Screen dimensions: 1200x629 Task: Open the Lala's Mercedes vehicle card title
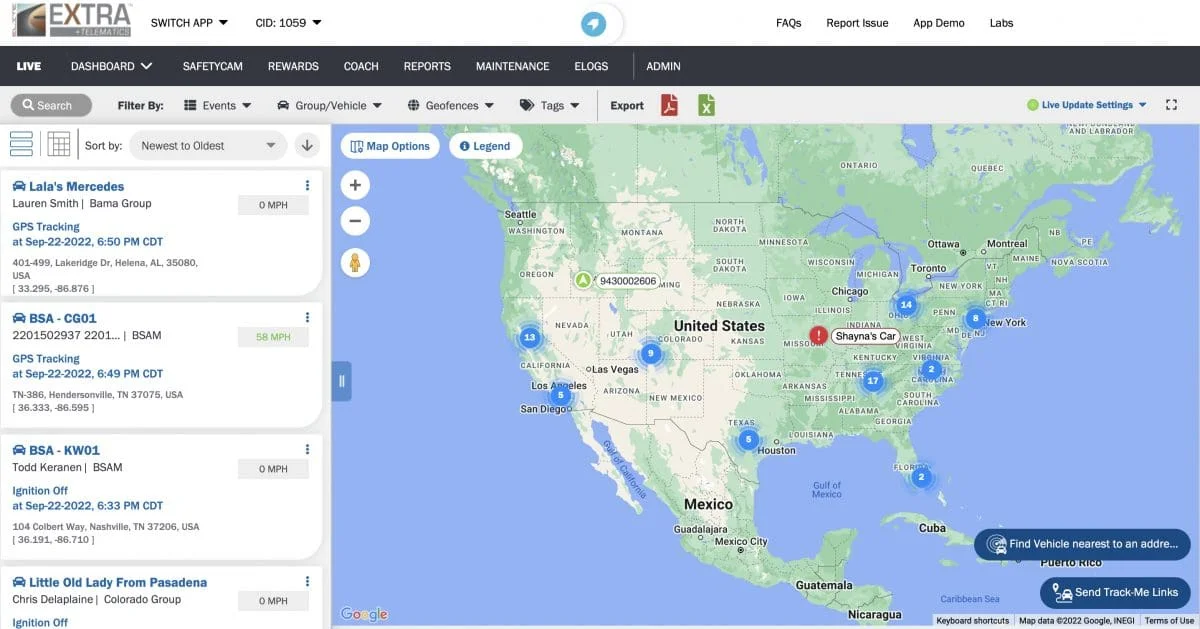pos(76,186)
